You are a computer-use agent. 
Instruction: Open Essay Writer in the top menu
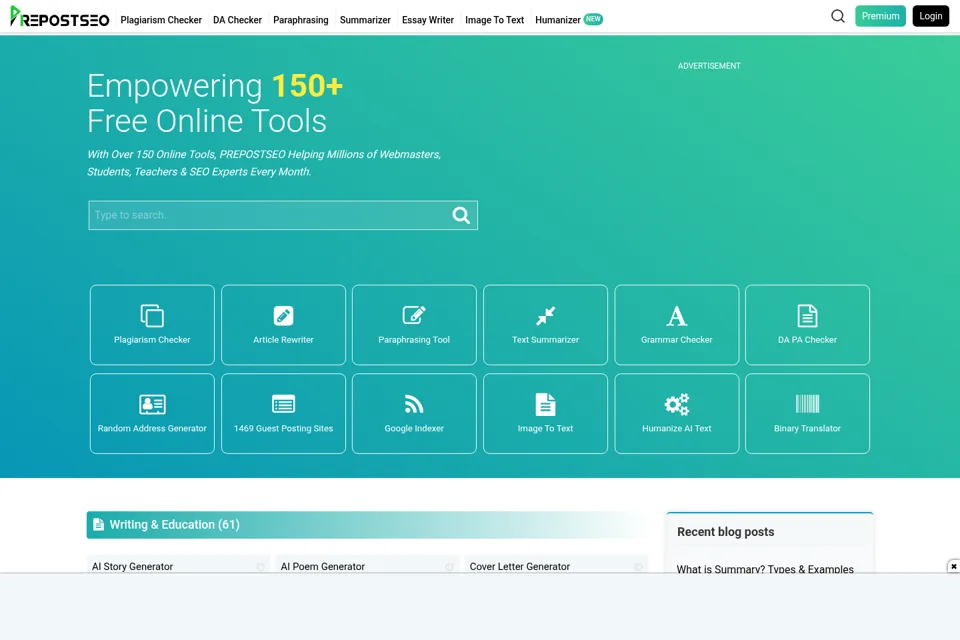(427, 20)
